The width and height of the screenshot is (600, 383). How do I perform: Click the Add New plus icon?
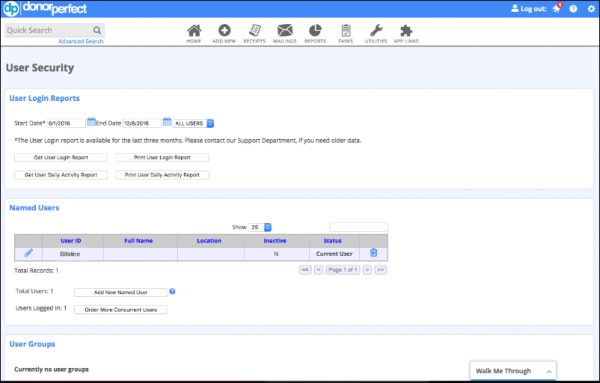[224, 30]
